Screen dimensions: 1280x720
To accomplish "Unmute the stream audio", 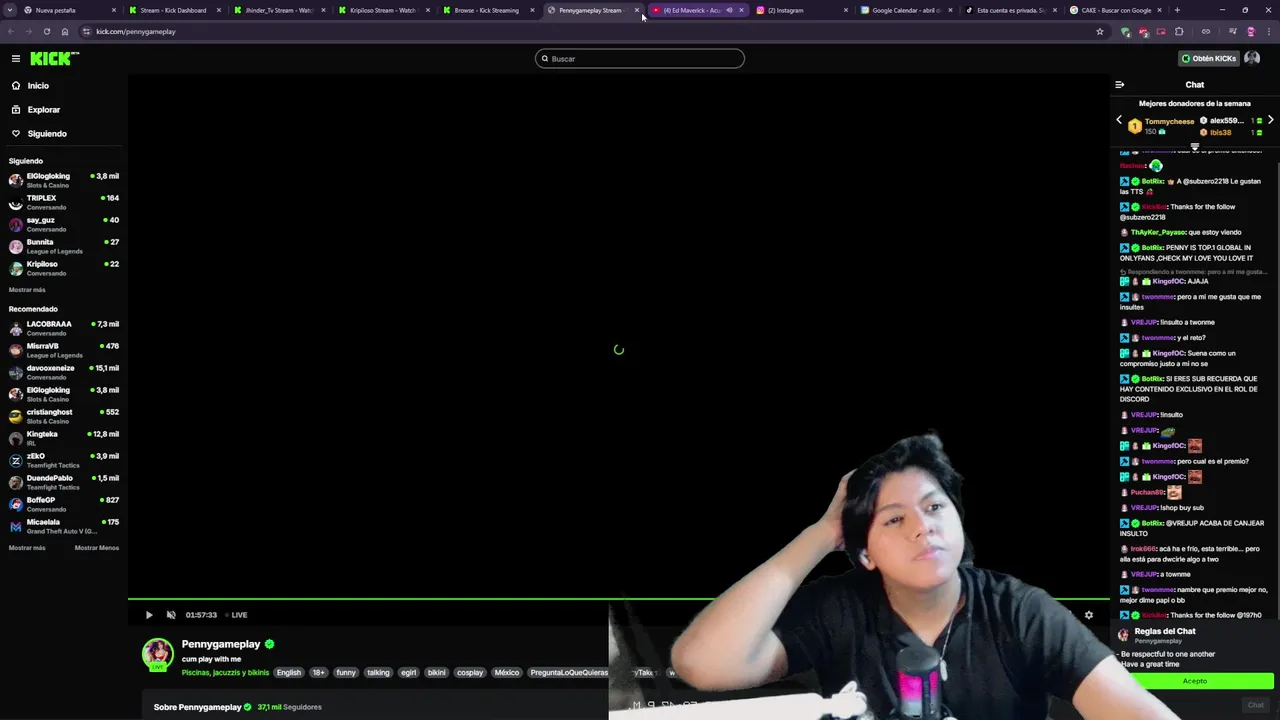I will (x=171, y=615).
